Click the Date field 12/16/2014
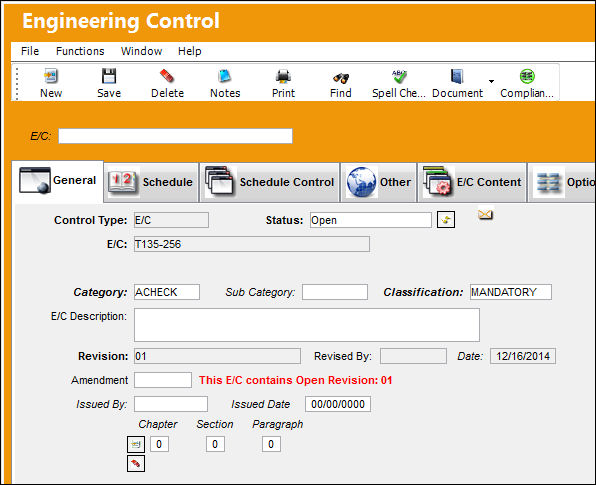The height and width of the screenshot is (485, 596). click(x=523, y=356)
